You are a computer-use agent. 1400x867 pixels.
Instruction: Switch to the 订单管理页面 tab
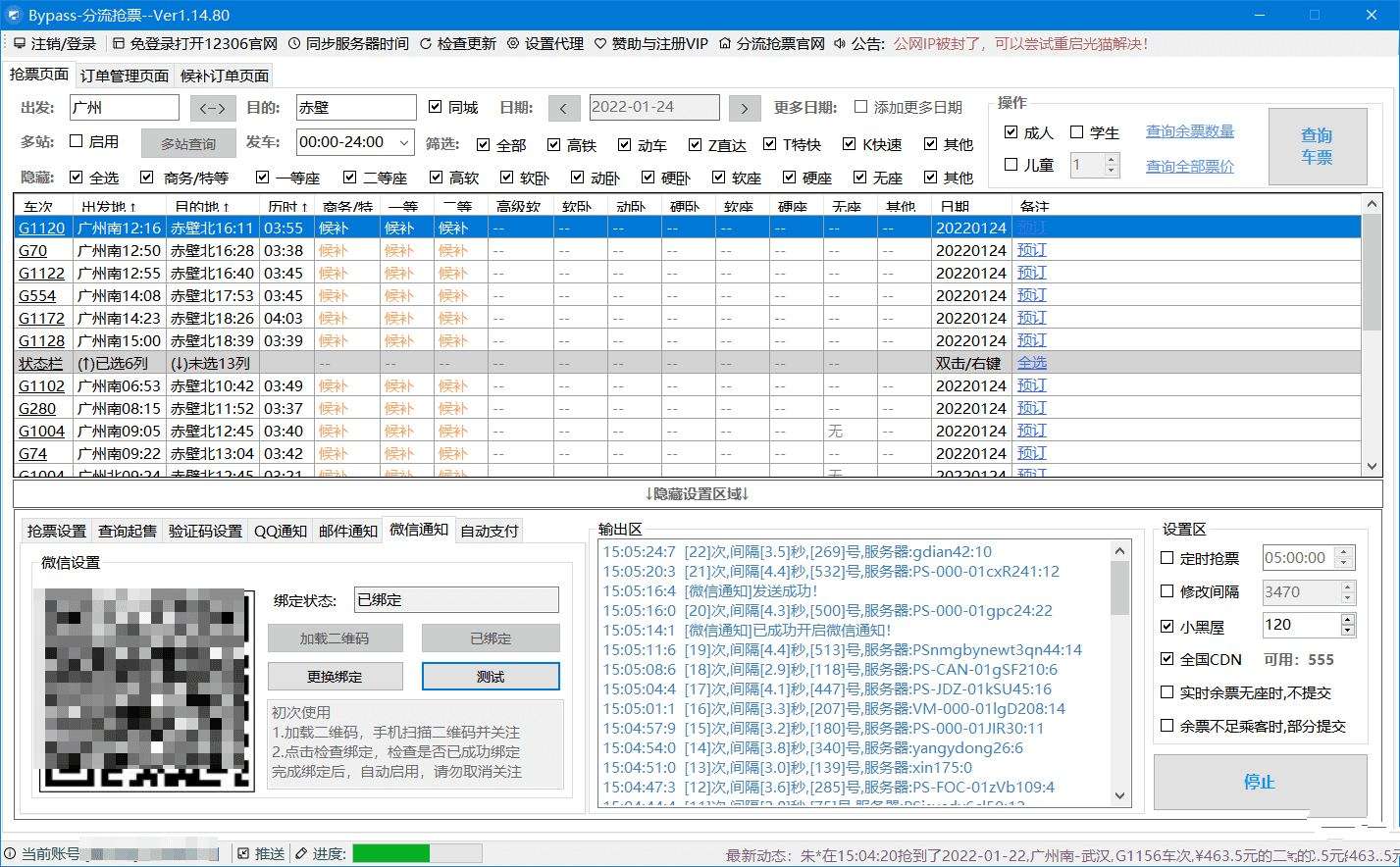[x=124, y=75]
